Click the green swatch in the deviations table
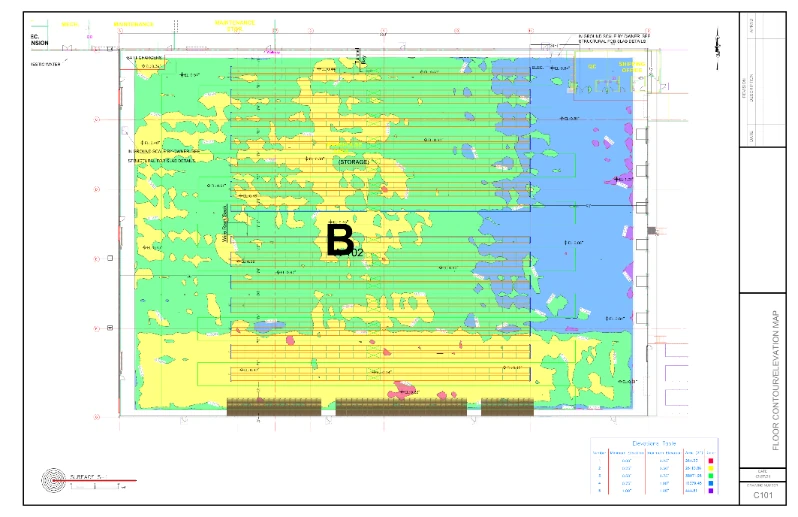Screen dimensions: 798x517 (711, 476)
